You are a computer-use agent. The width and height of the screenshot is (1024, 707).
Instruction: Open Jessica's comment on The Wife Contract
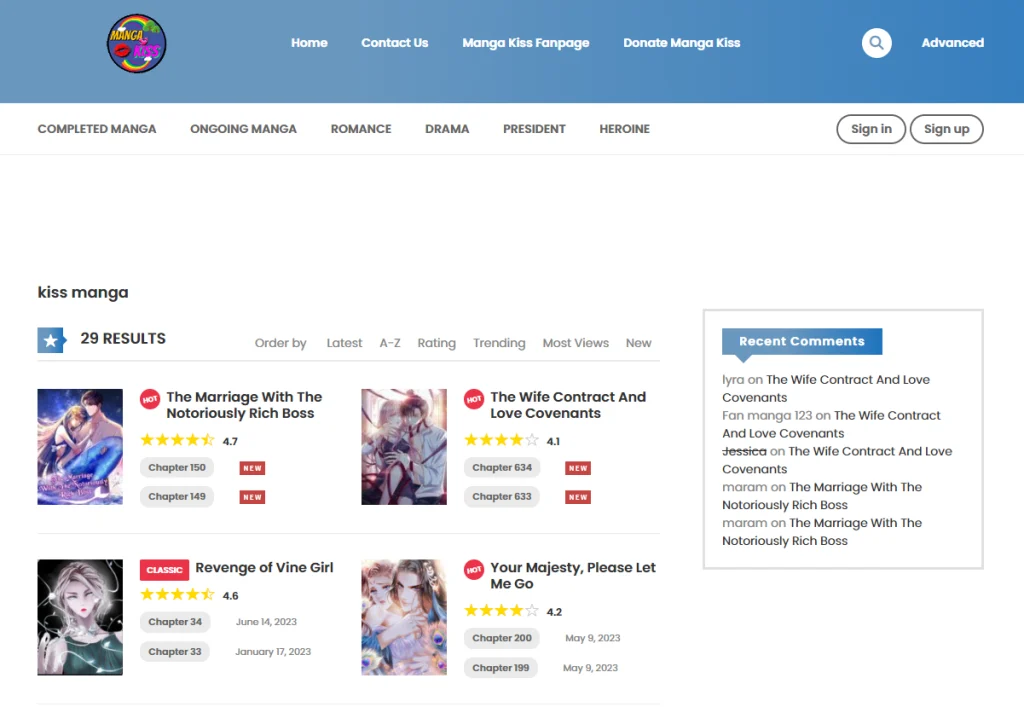837,461
